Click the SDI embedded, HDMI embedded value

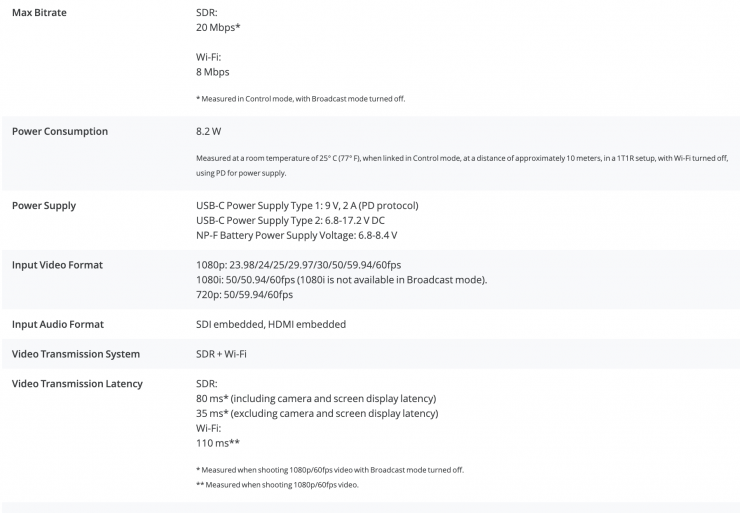pyautogui.click(x=270, y=324)
